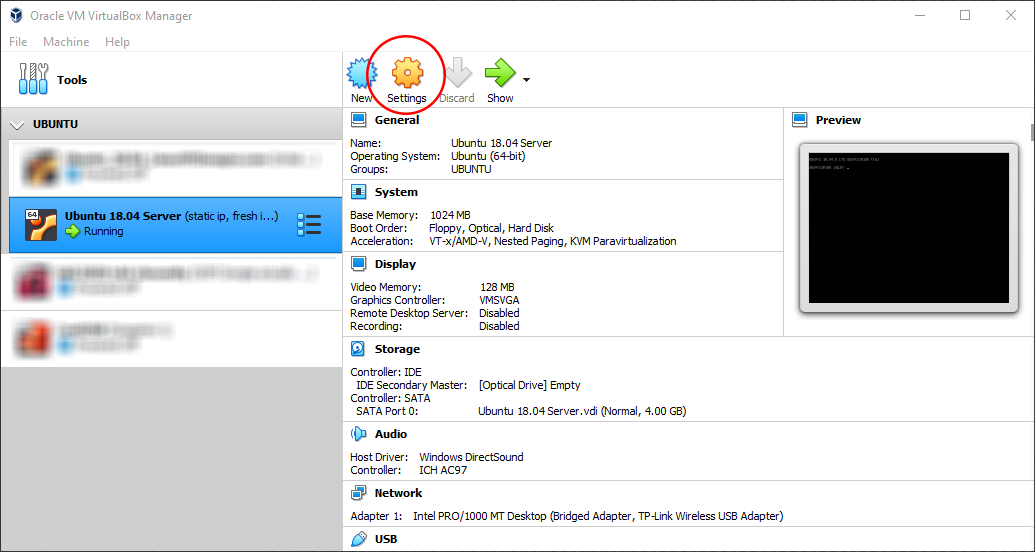This screenshot has height=552, width=1035.
Task: Open the Display section heading link
Action: coord(395,264)
